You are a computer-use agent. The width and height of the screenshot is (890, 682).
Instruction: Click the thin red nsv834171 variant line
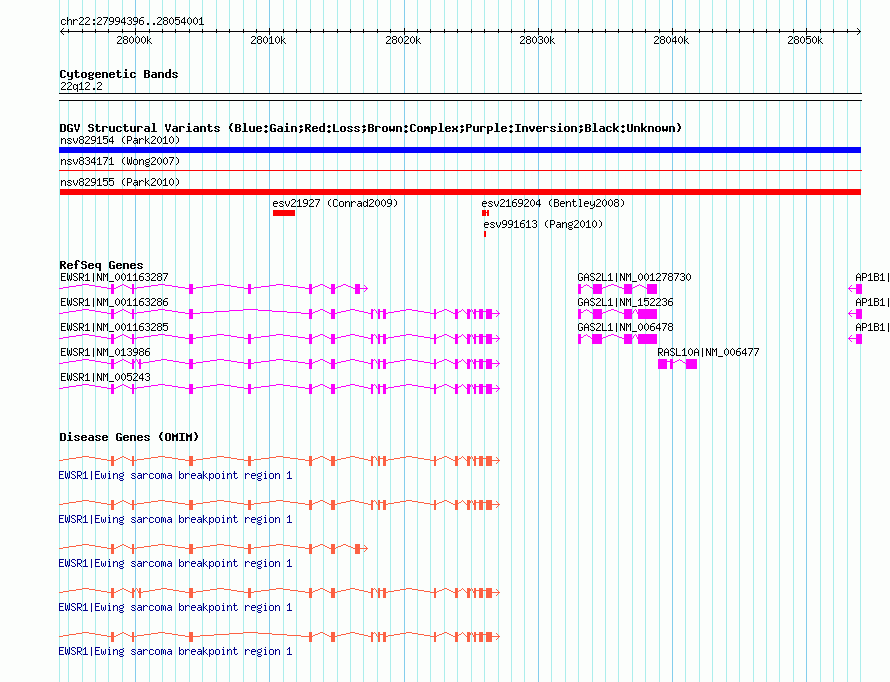point(460,170)
